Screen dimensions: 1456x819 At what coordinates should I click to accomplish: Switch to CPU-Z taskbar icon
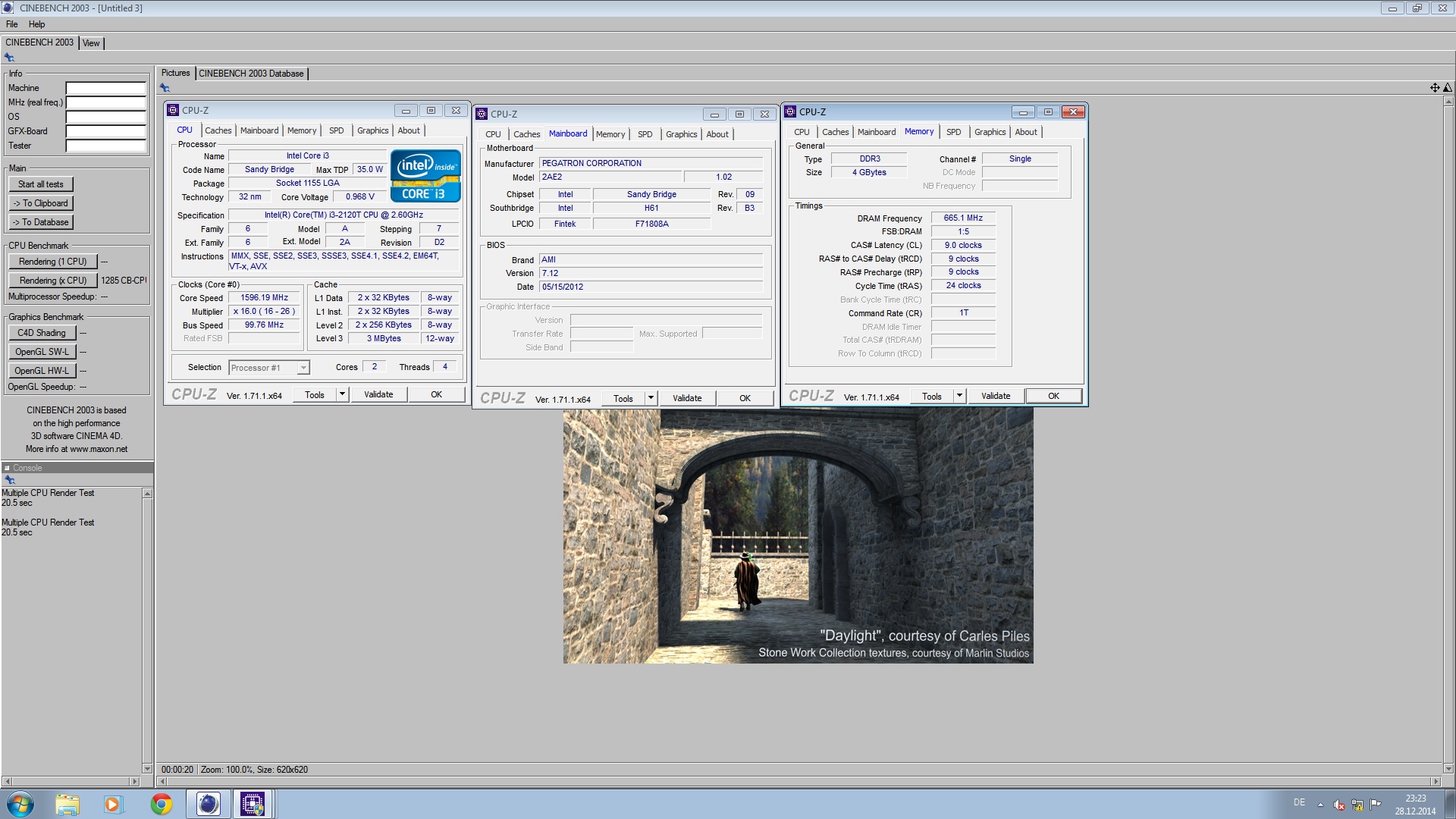(x=253, y=804)
